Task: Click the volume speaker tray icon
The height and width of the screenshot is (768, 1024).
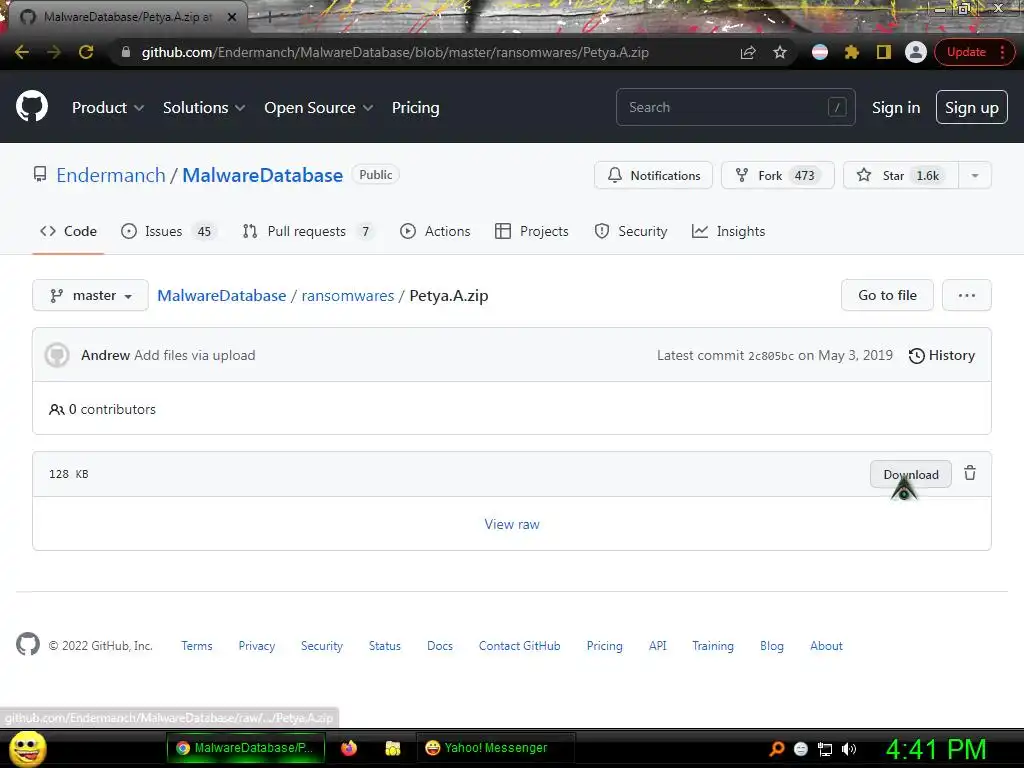Action: pyautogui.click(x=849, y=749)
